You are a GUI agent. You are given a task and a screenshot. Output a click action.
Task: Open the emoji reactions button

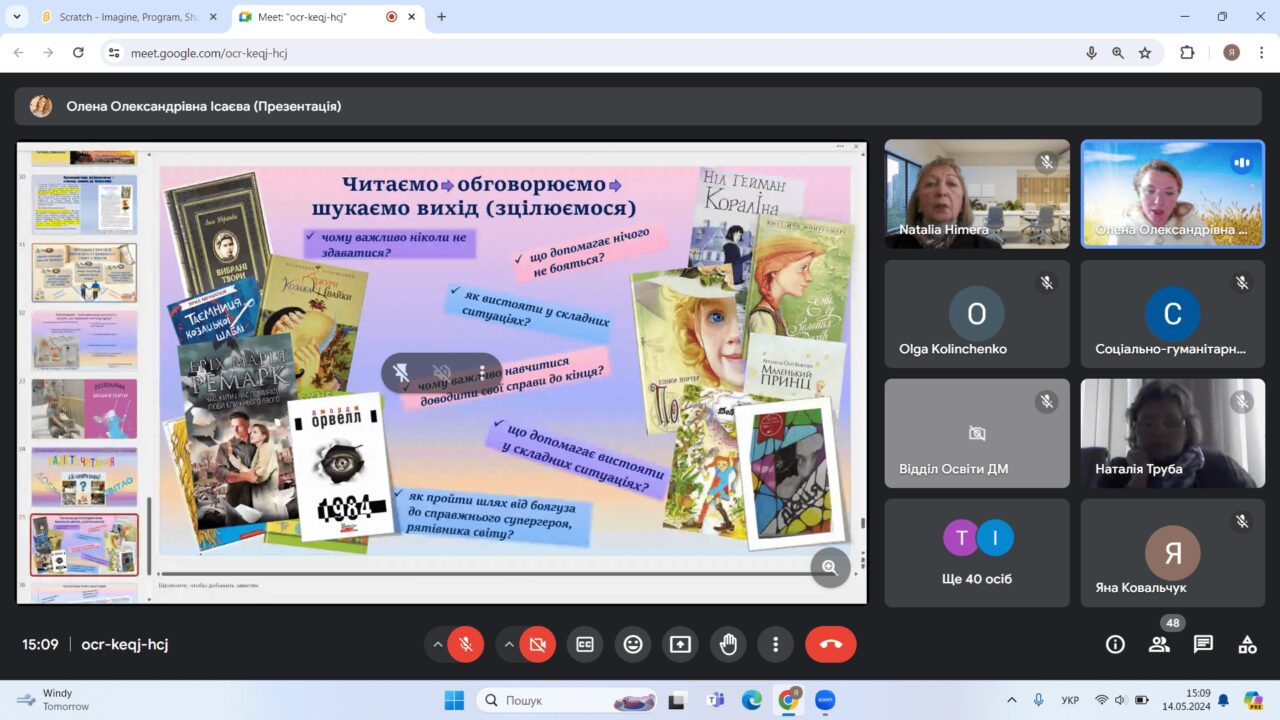click(x=633, y=645)
